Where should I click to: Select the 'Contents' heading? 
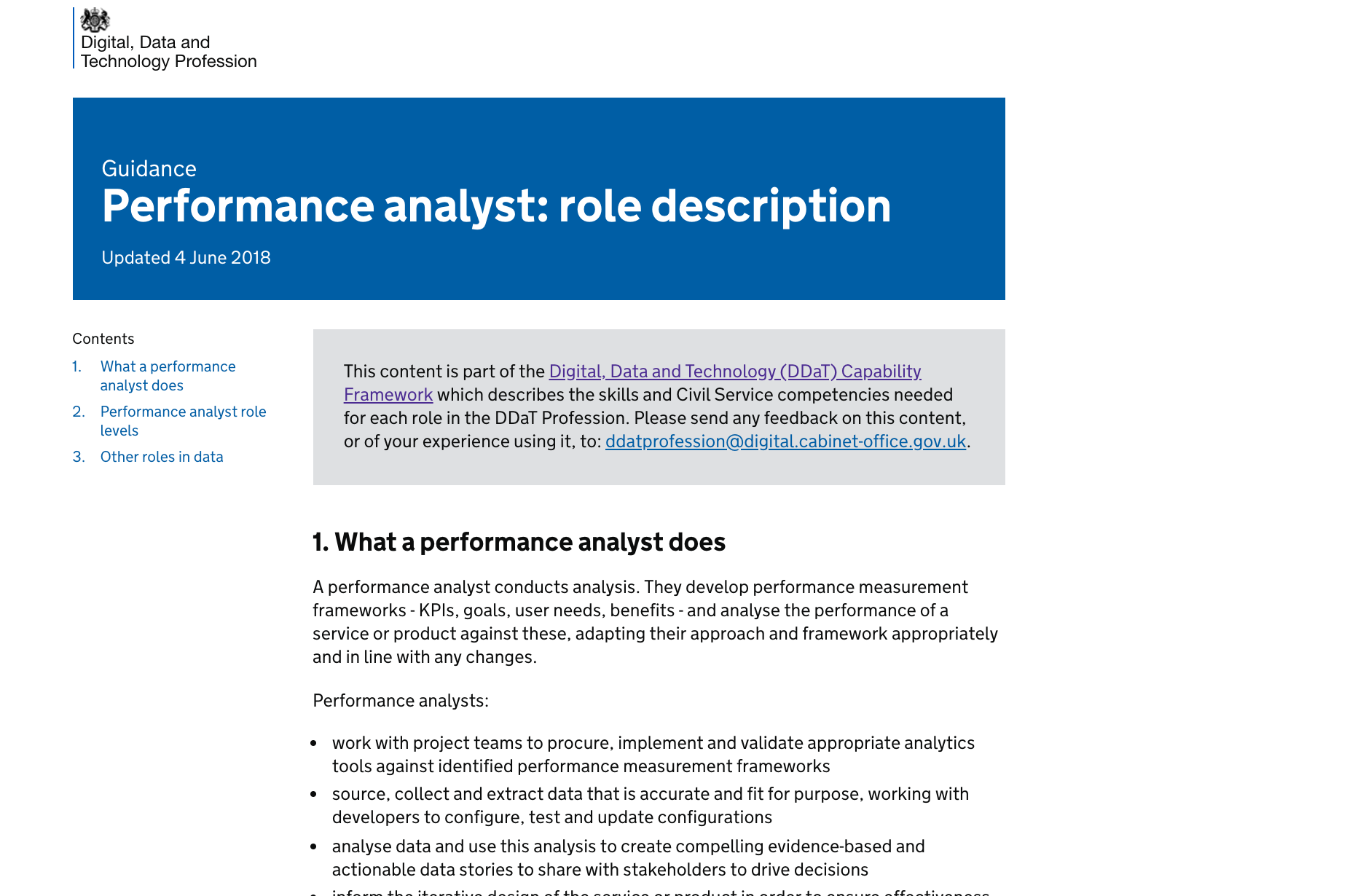[x=103, y=338]
